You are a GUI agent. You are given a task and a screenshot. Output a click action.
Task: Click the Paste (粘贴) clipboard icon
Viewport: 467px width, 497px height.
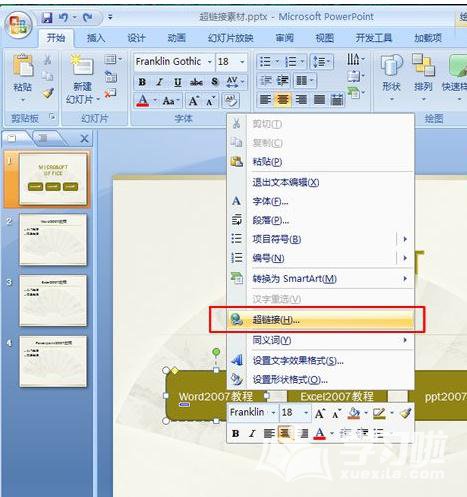point(23,65)
